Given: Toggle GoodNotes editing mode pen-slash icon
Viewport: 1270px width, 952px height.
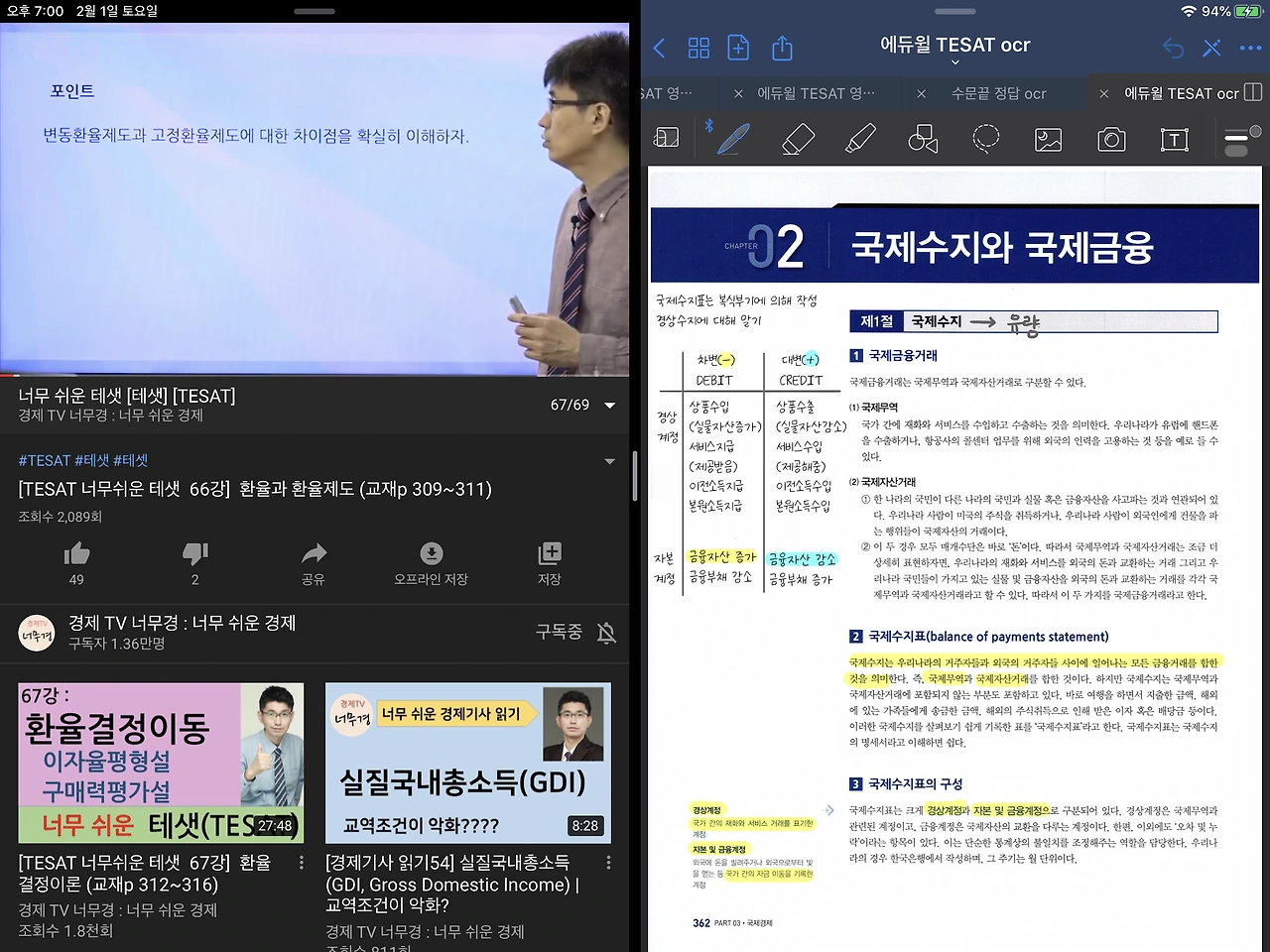Looking at the screenshot, I should (1211, 48).
